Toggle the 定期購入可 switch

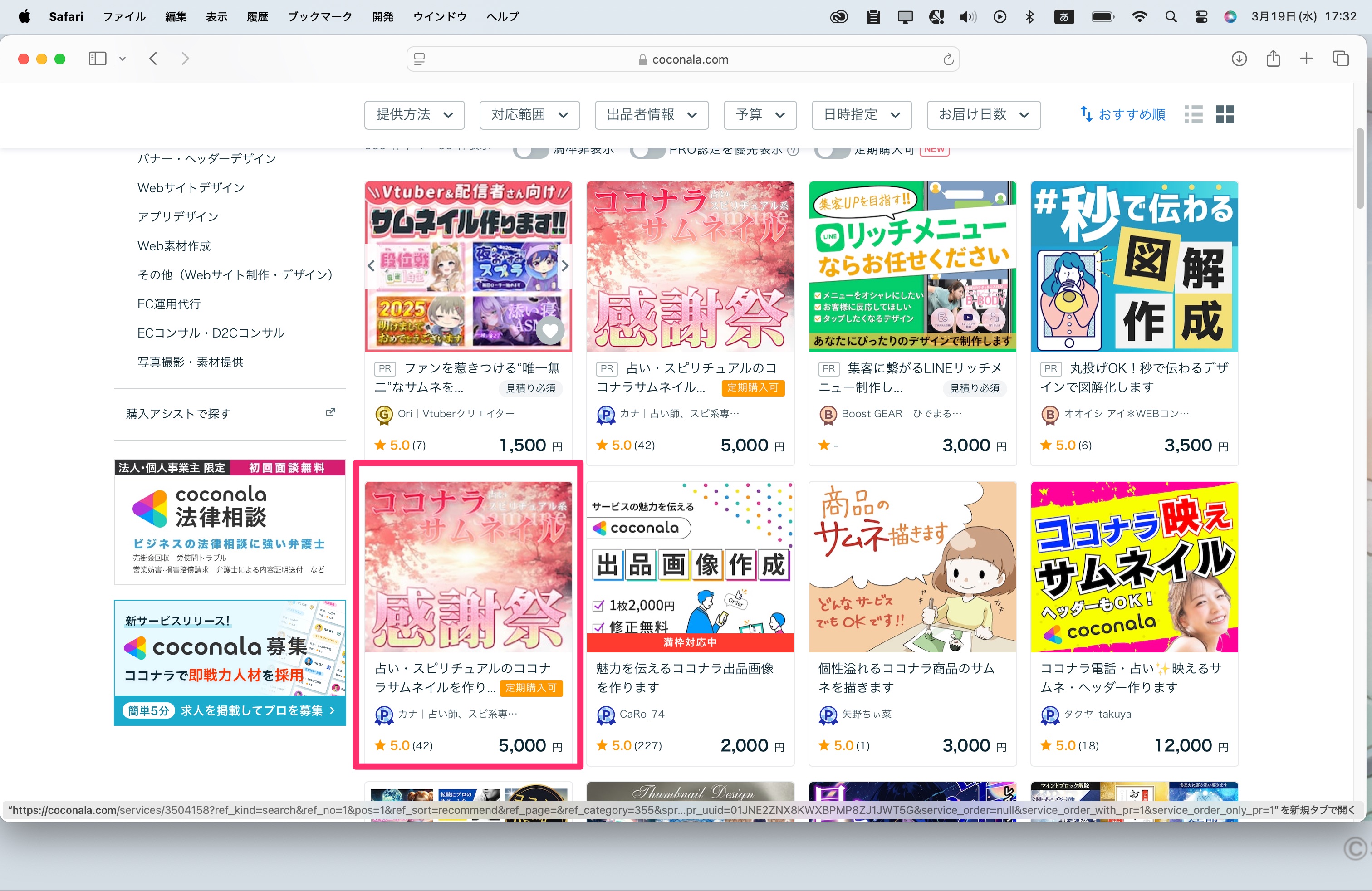click(832, 152)
